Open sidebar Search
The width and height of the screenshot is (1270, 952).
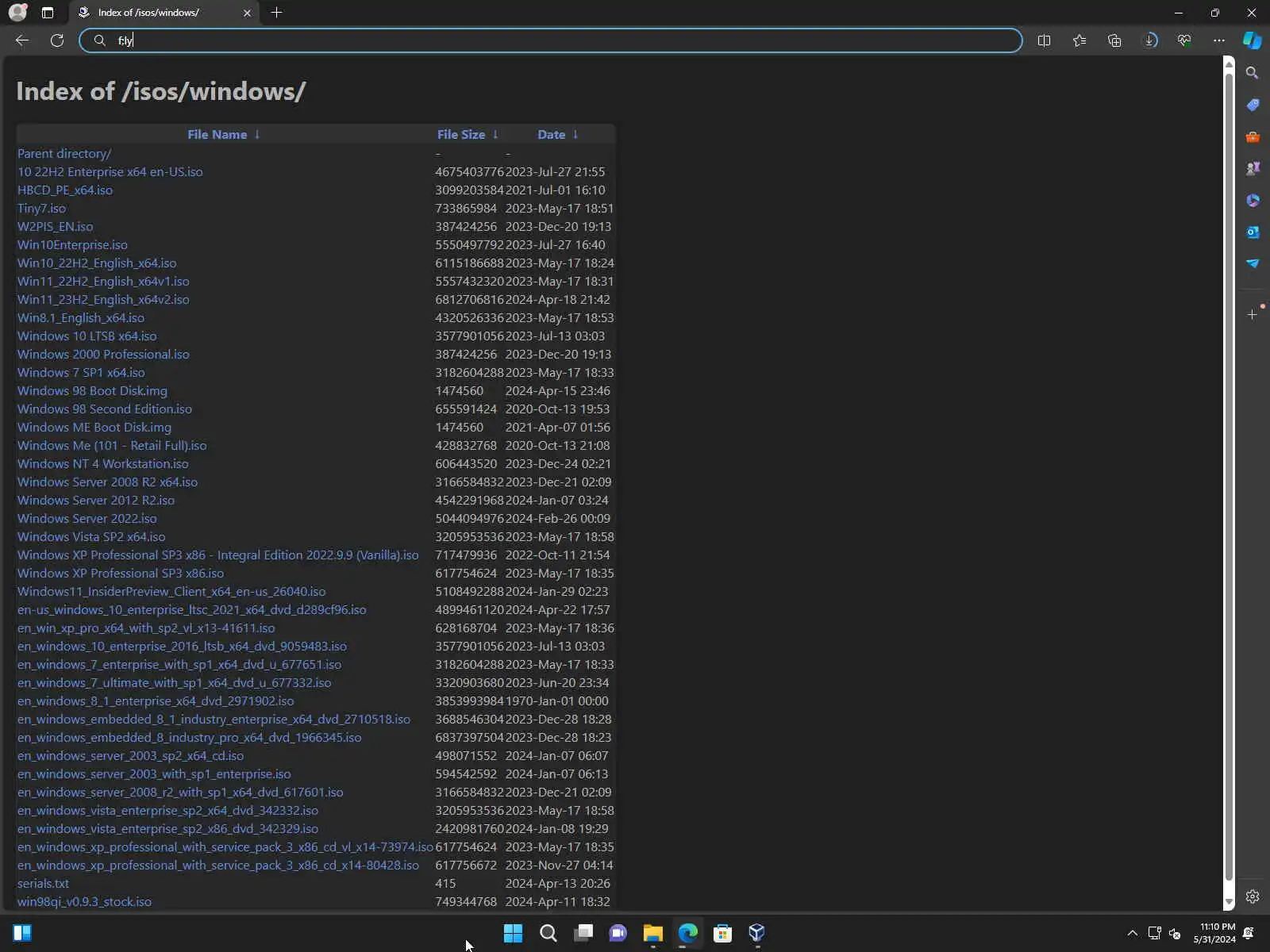point(1253,73)
